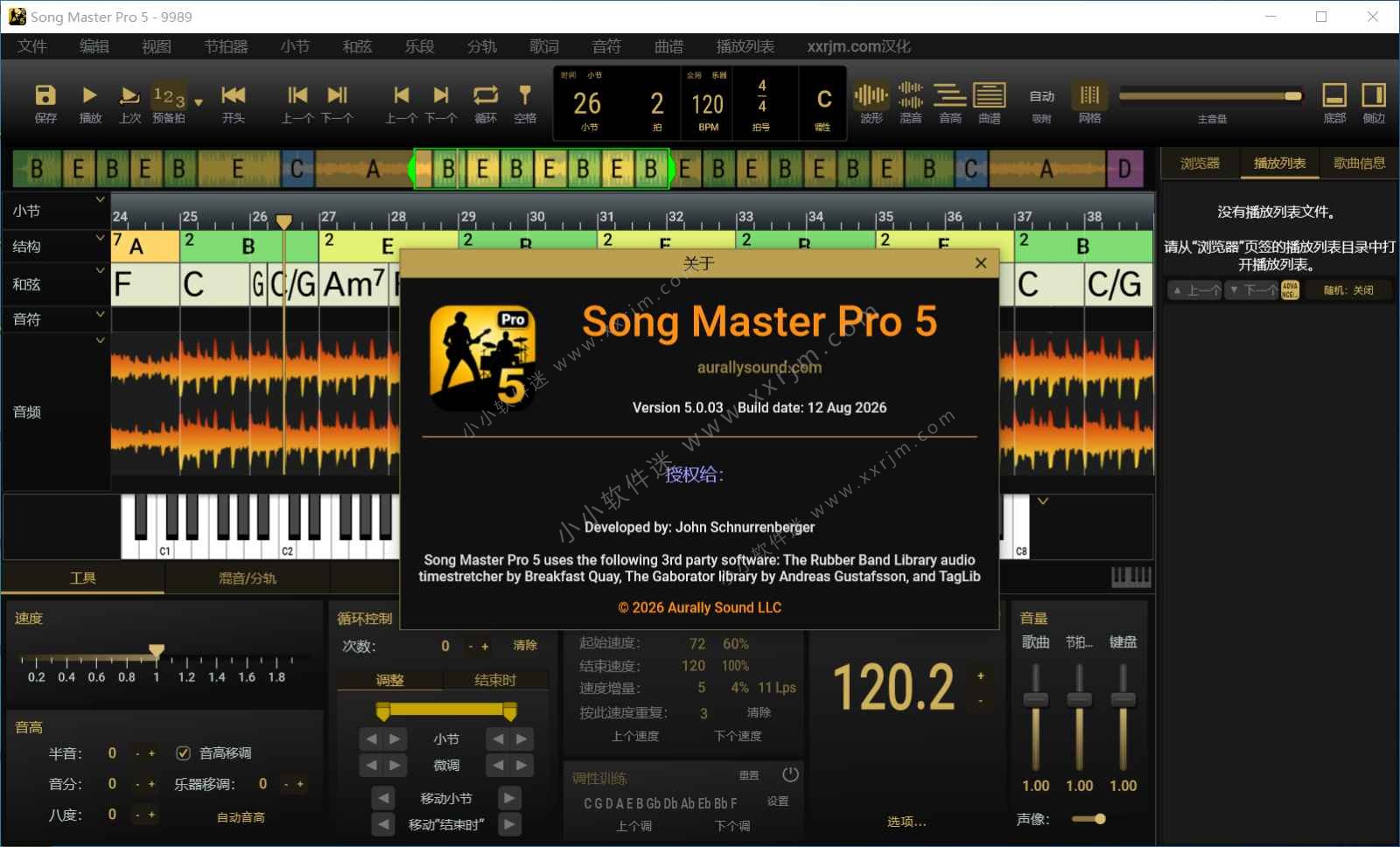Click the 播放 play button
Image resolution: width=1400 pixels, height=847 pixels.
[90, 95]
